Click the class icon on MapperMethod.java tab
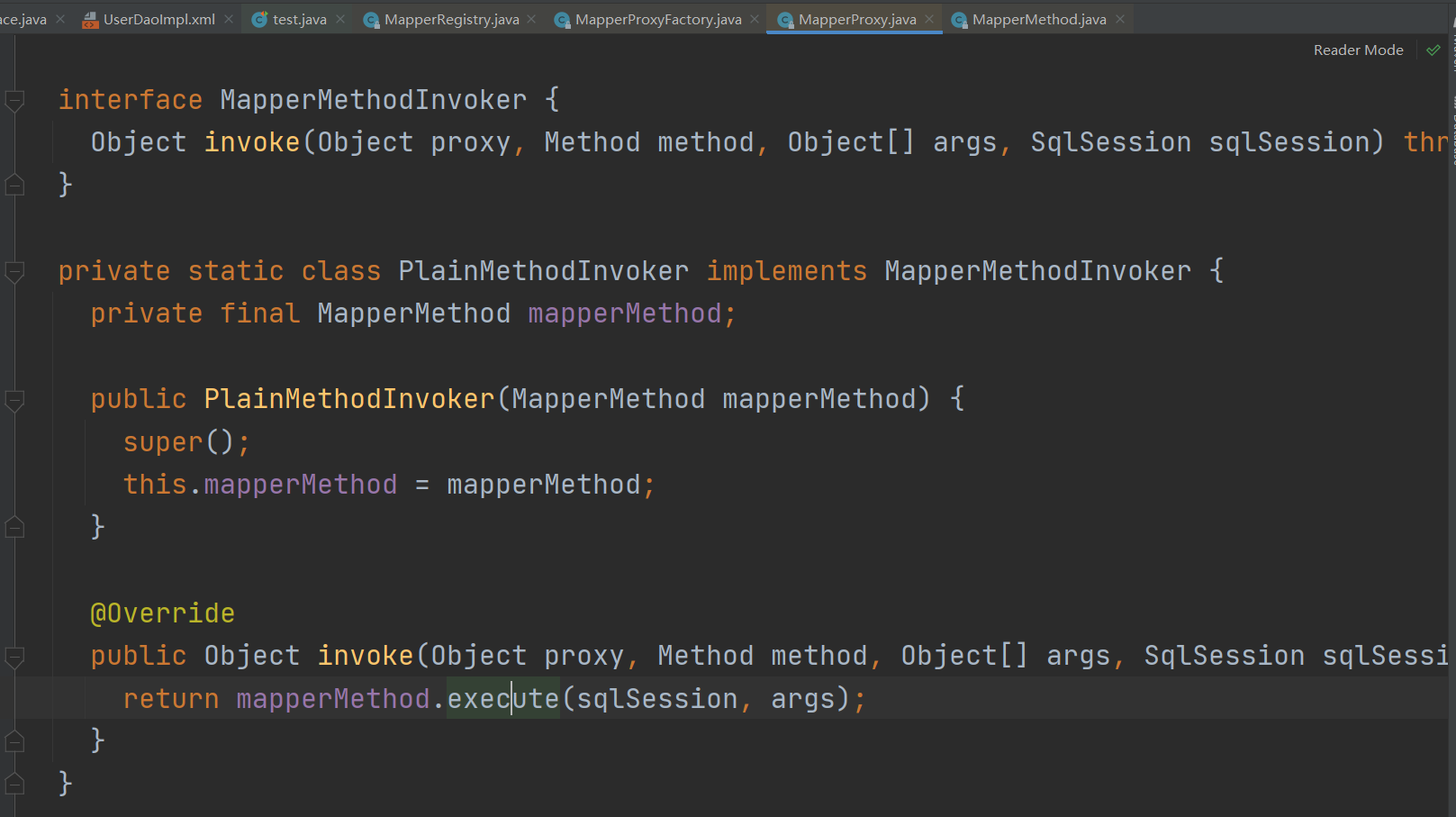 click(x=959, y=20)
